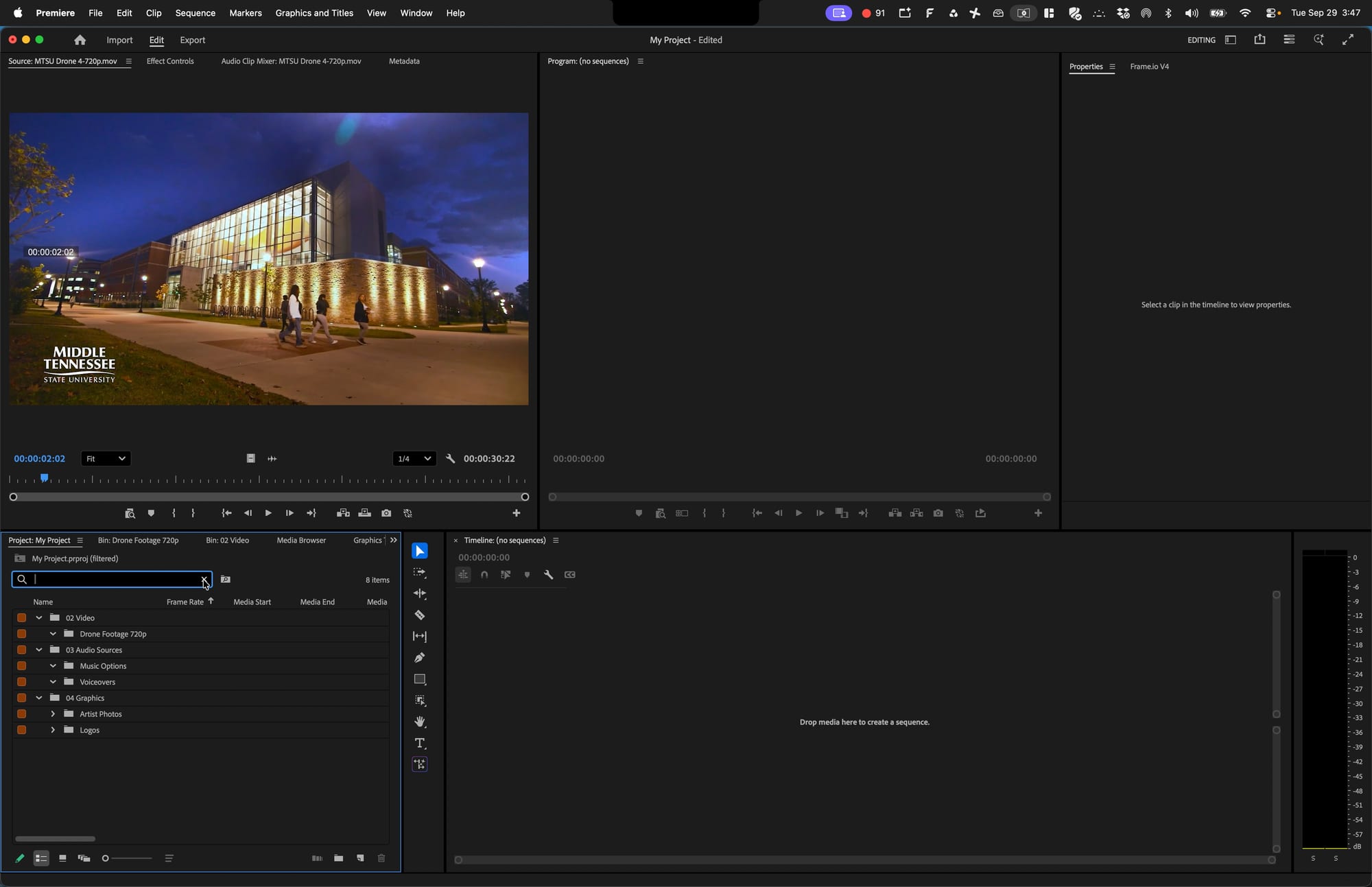Collapse the Voiceovers bin
1372x887 pixels.
pos(53,682)
